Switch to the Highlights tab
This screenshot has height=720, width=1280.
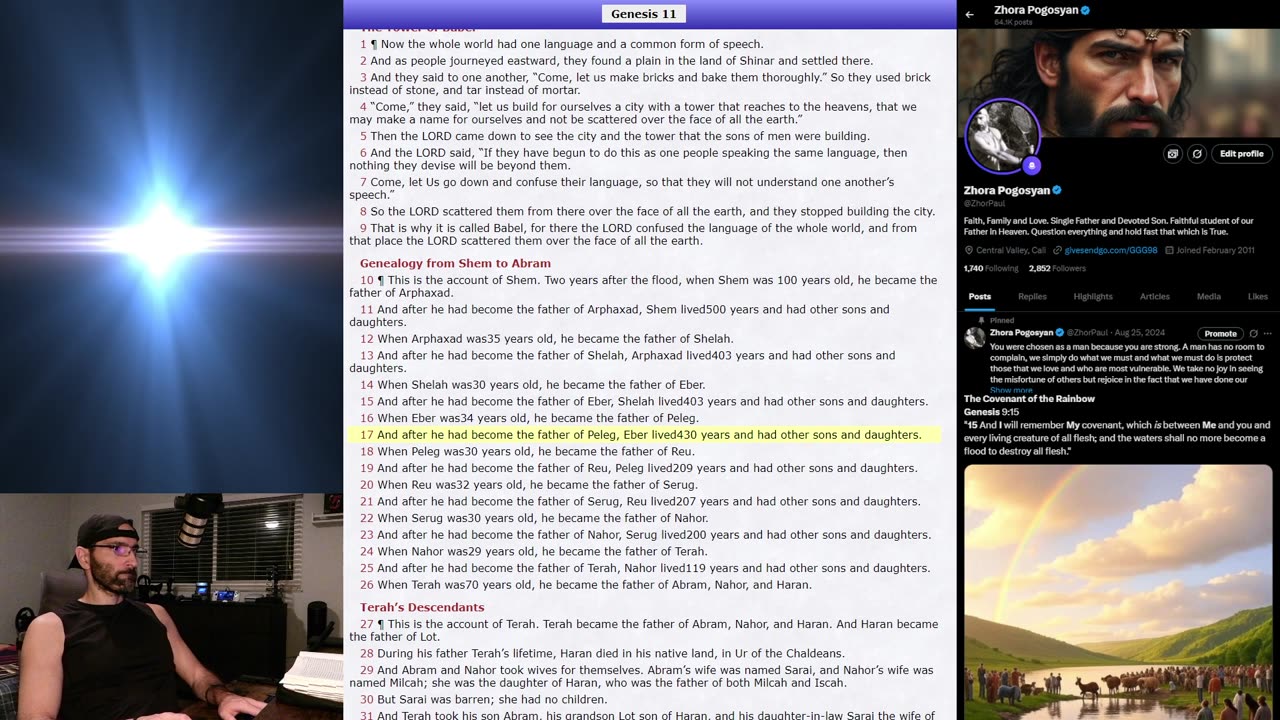tap(1093, 296)
